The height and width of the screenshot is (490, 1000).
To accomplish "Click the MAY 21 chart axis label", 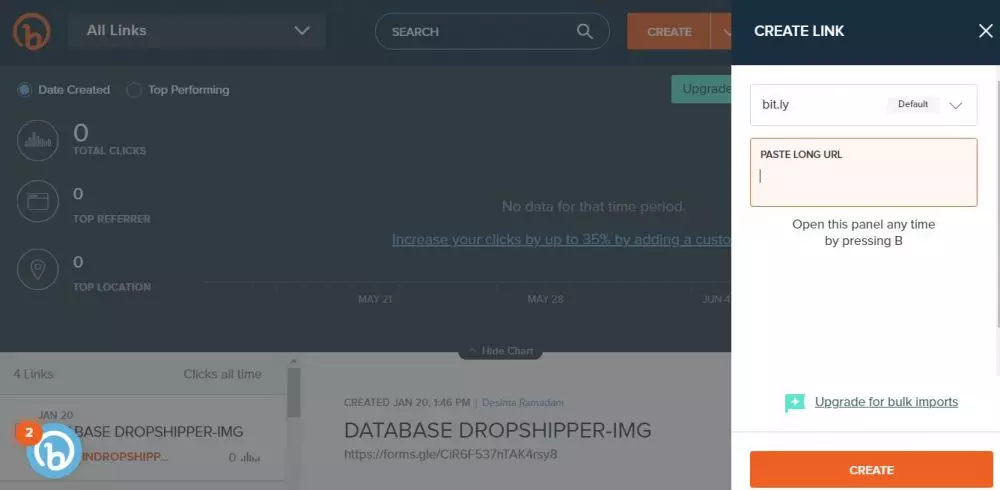I will click(375, 299).
